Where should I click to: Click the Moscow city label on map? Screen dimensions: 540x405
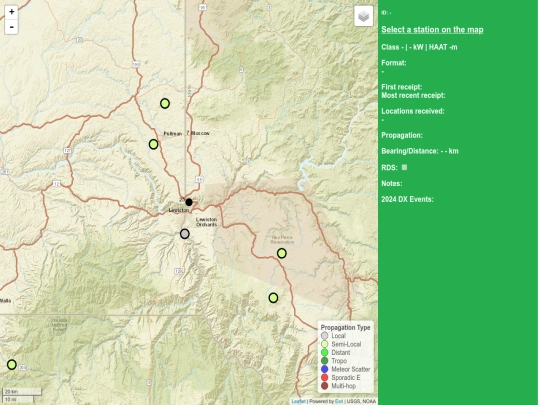click(200, 133)
